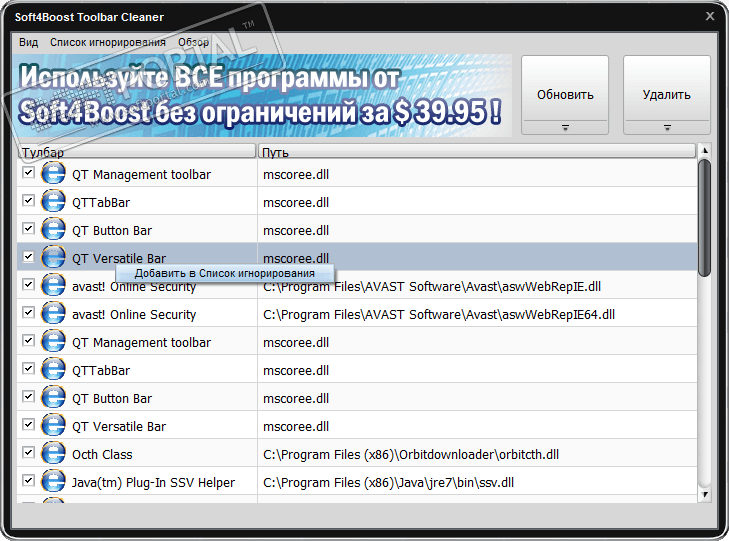
Task: Click the scrollbar down arrow
Action: (705, 495)
